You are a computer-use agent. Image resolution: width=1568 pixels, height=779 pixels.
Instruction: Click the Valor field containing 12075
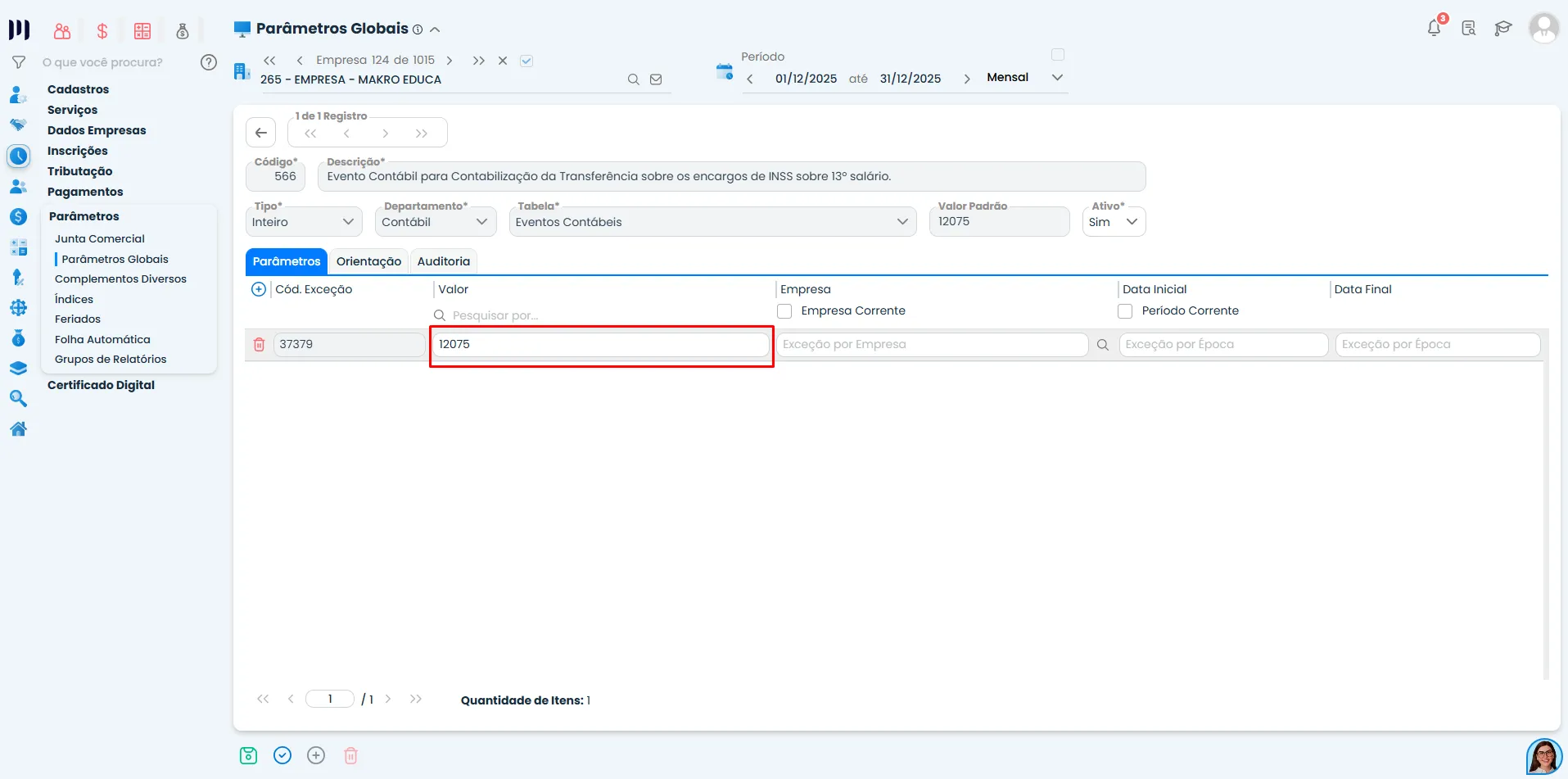(x=601, y=345)
